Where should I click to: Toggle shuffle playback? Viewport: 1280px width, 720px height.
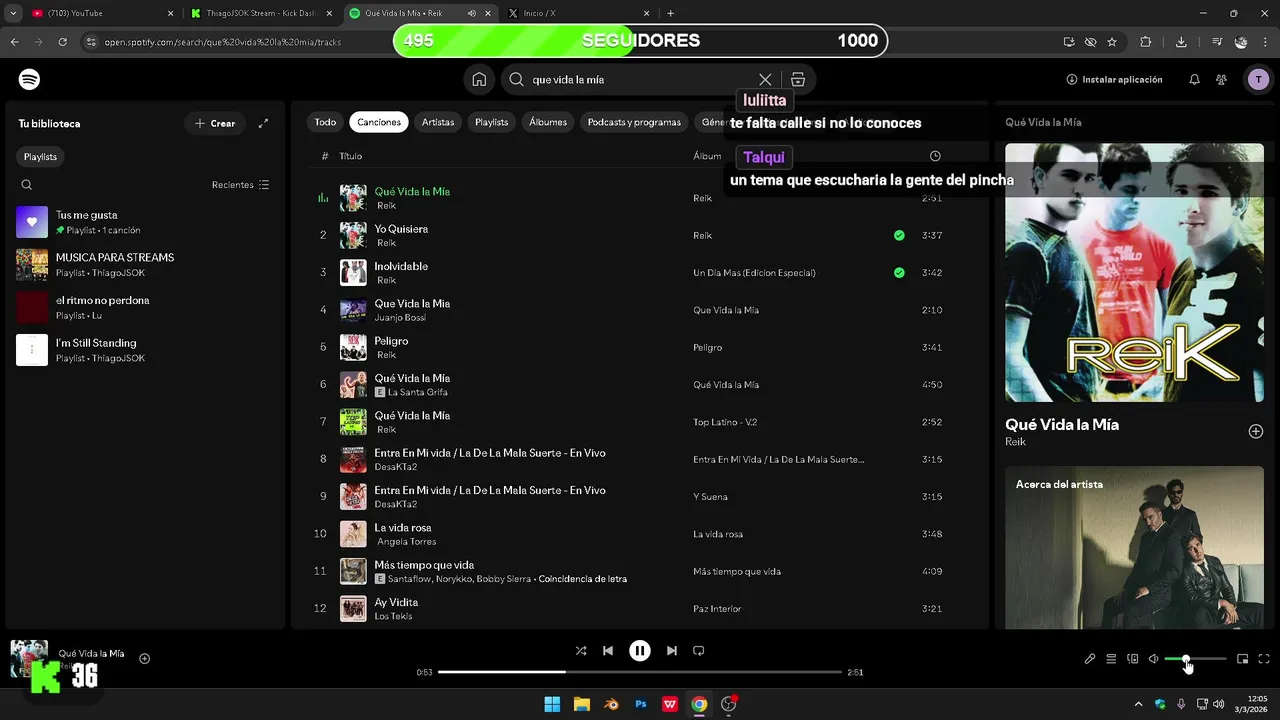click(581, 650)
